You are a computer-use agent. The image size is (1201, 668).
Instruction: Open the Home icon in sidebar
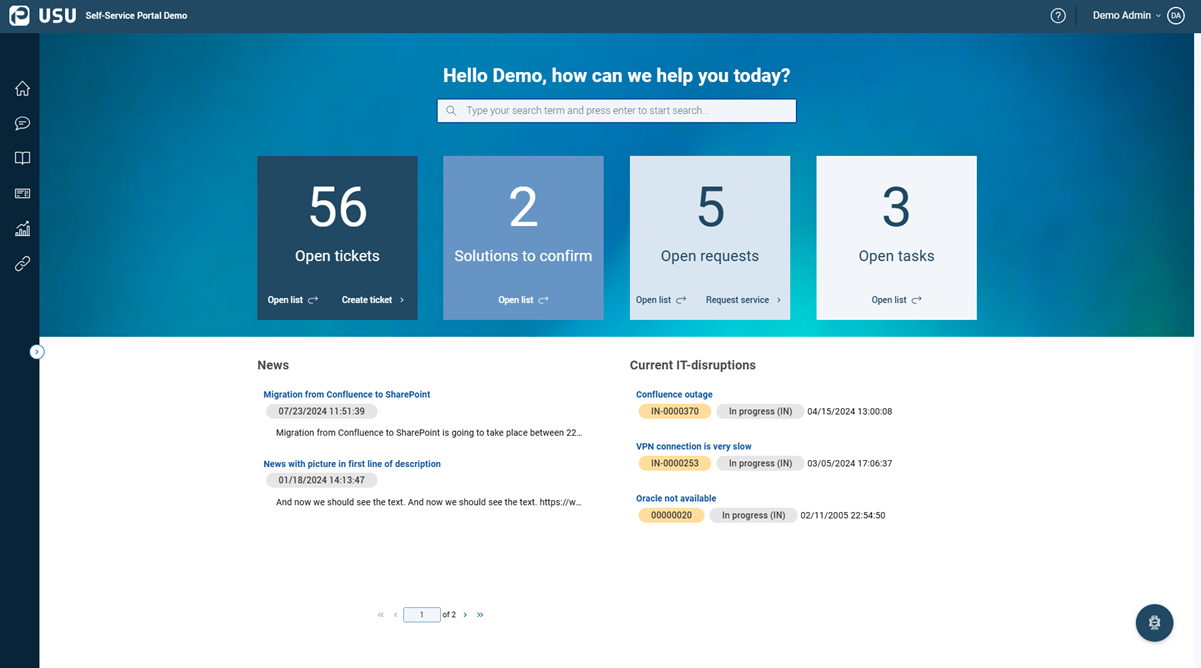[22, 89]
